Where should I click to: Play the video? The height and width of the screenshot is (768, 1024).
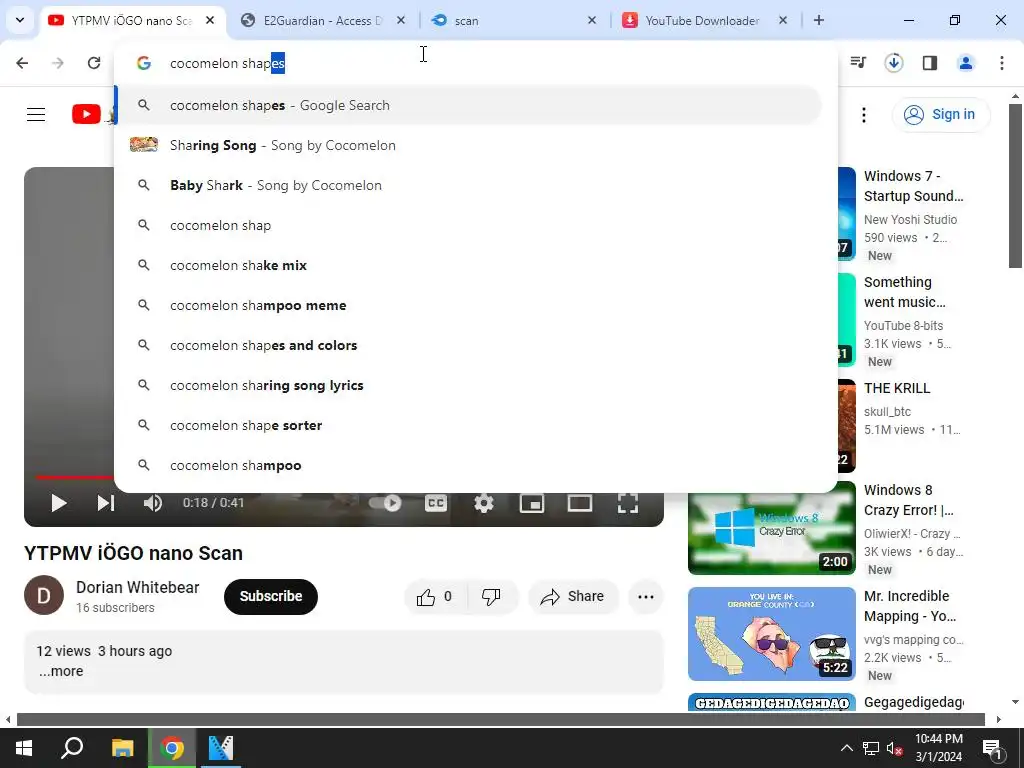click(59, 503)
